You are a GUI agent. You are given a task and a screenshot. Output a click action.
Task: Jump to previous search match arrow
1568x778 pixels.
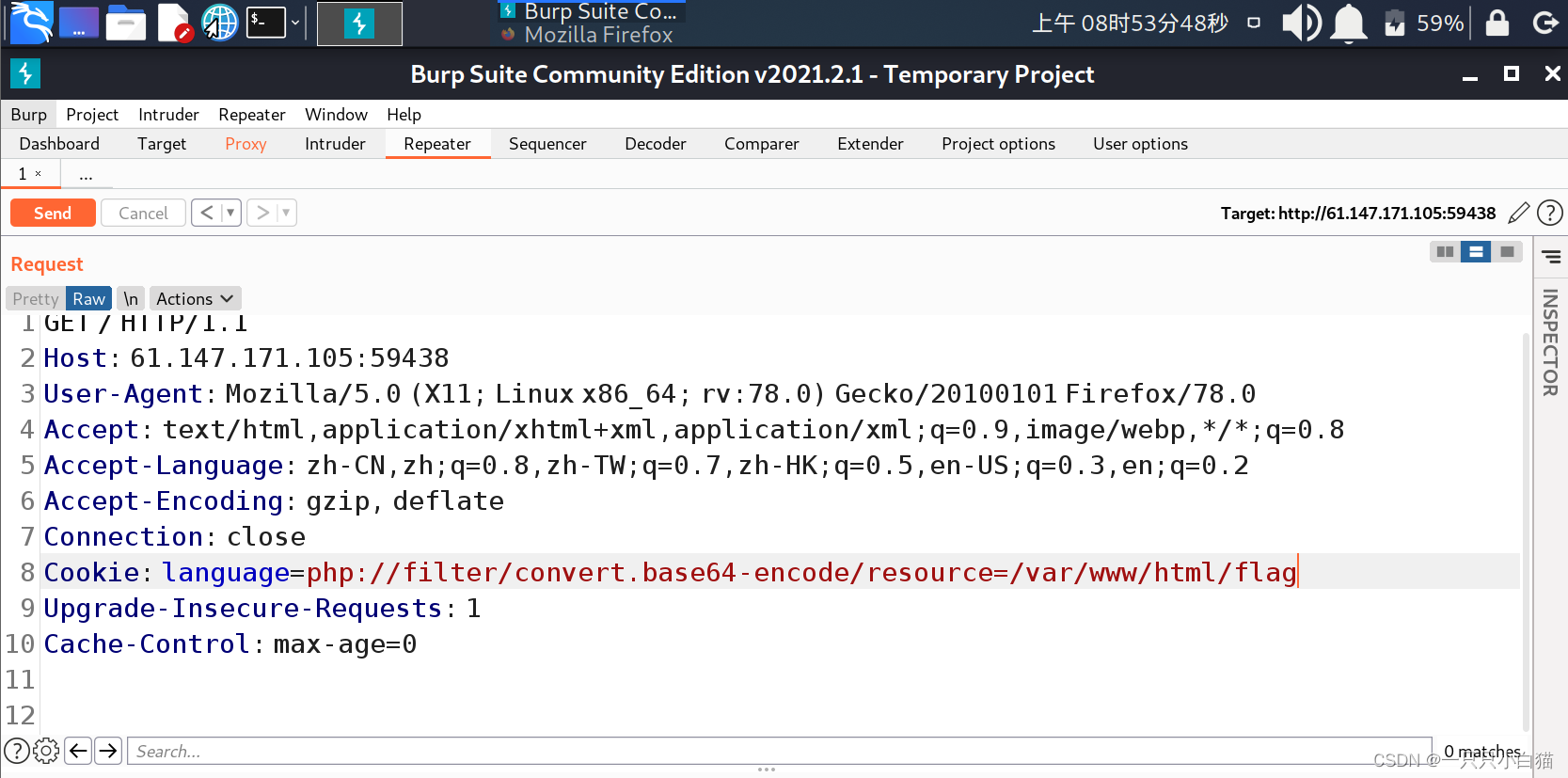[x=78, y=751]
